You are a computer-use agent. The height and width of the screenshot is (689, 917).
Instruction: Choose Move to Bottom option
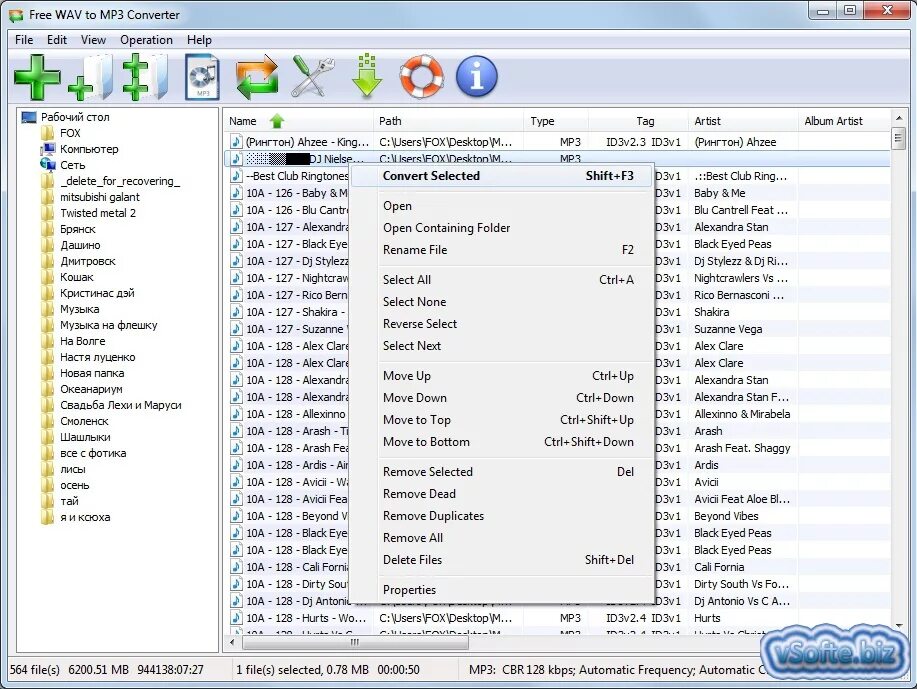502,442
